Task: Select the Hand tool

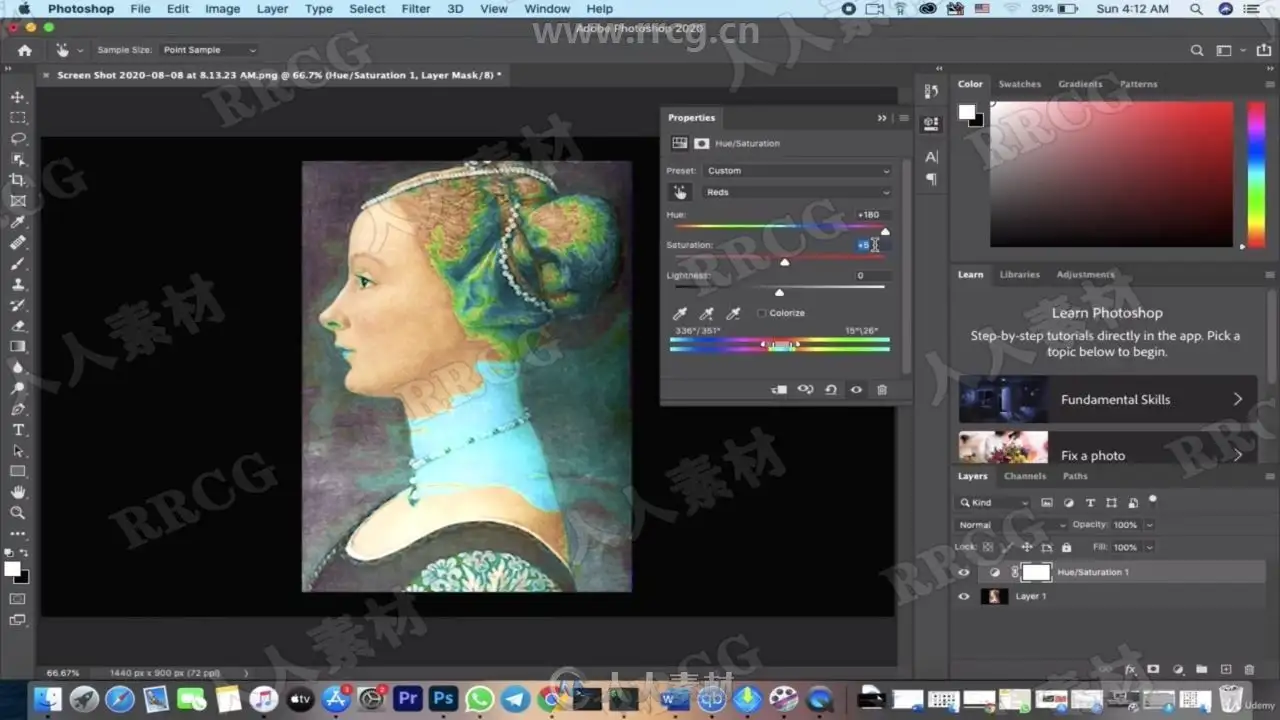Action: pos(18,492)
